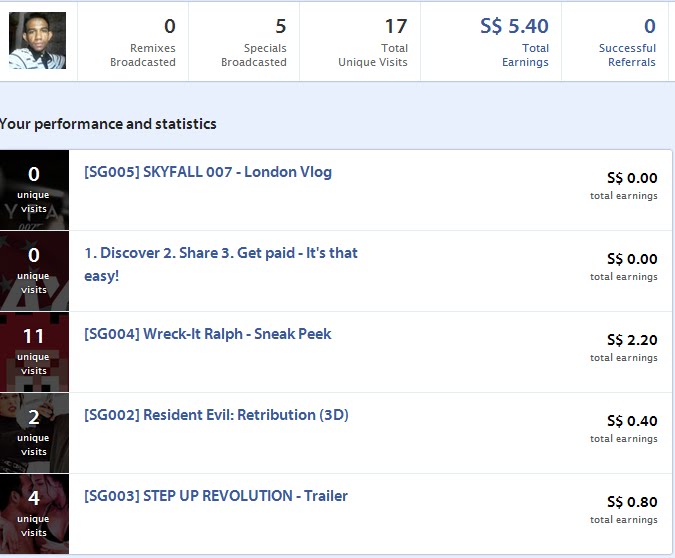This screenshot has width=675, height=558.
Task: Click the Specials Broadcasted count
Action: point(280,27)
